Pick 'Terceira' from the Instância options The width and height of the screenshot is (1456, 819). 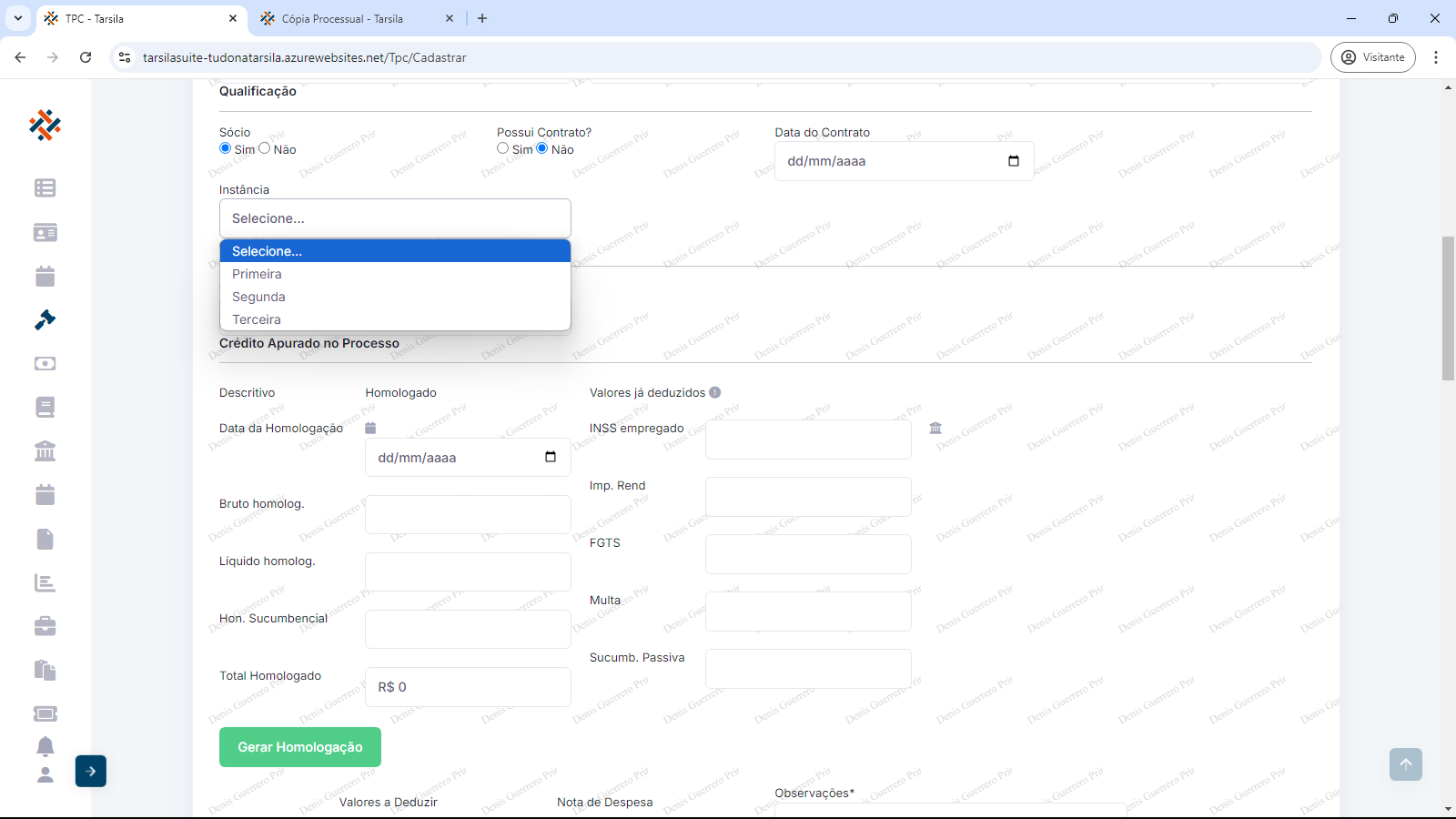coord(257,319)
